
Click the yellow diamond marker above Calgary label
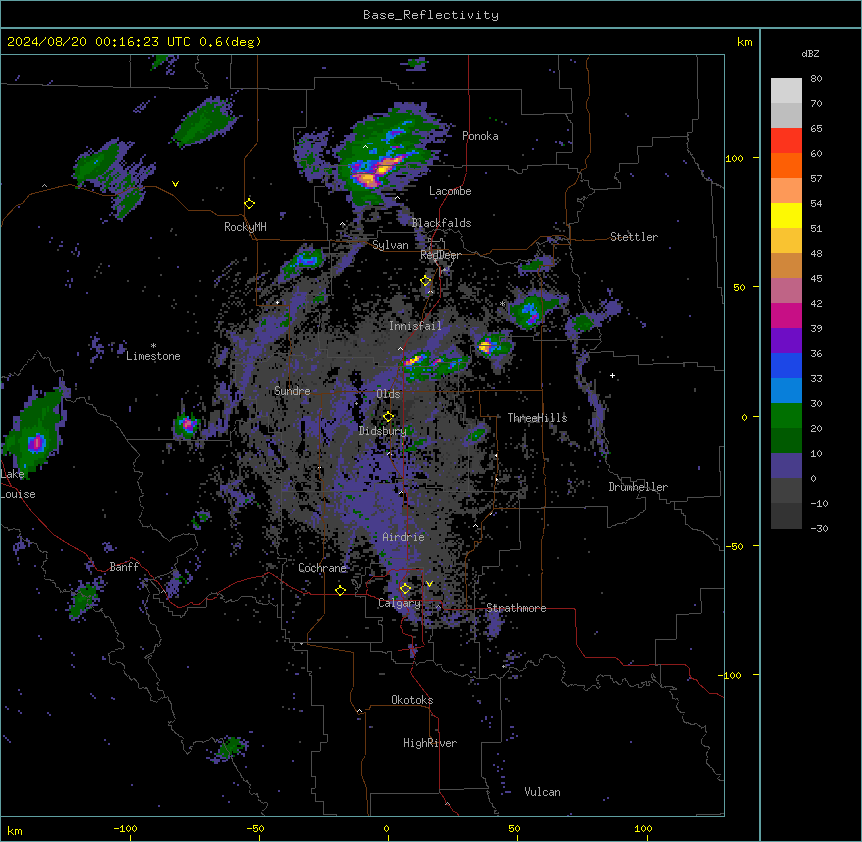click(405, 589)
